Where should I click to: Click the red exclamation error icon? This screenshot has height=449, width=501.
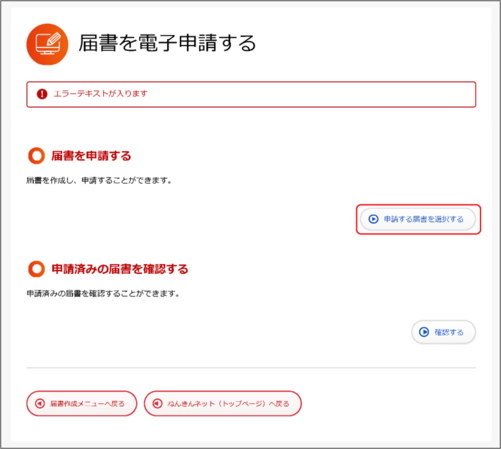42,94
